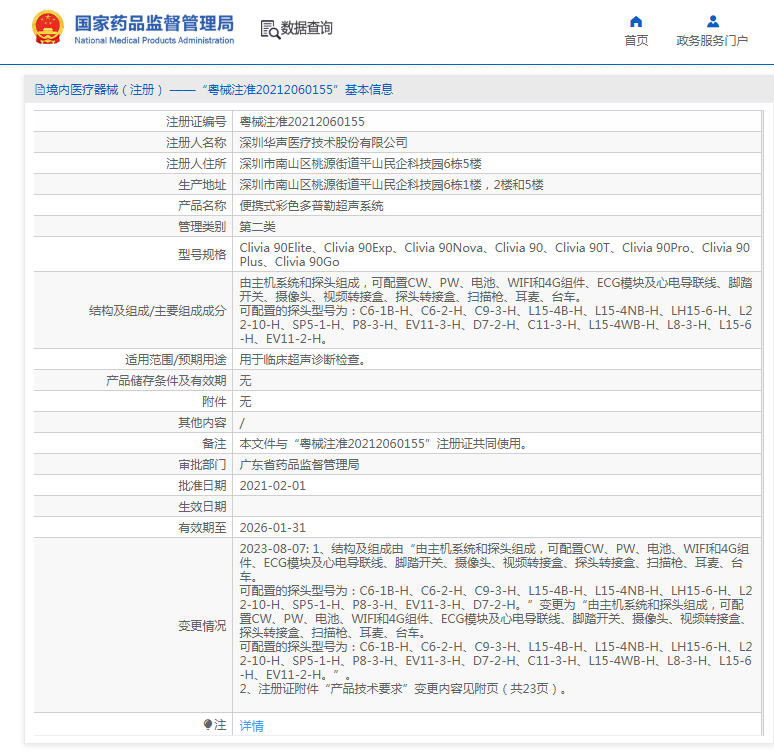Click the 结构及组成/主要组成成分 label
Viewport: 774px width, 753px height.
[157, 311]
